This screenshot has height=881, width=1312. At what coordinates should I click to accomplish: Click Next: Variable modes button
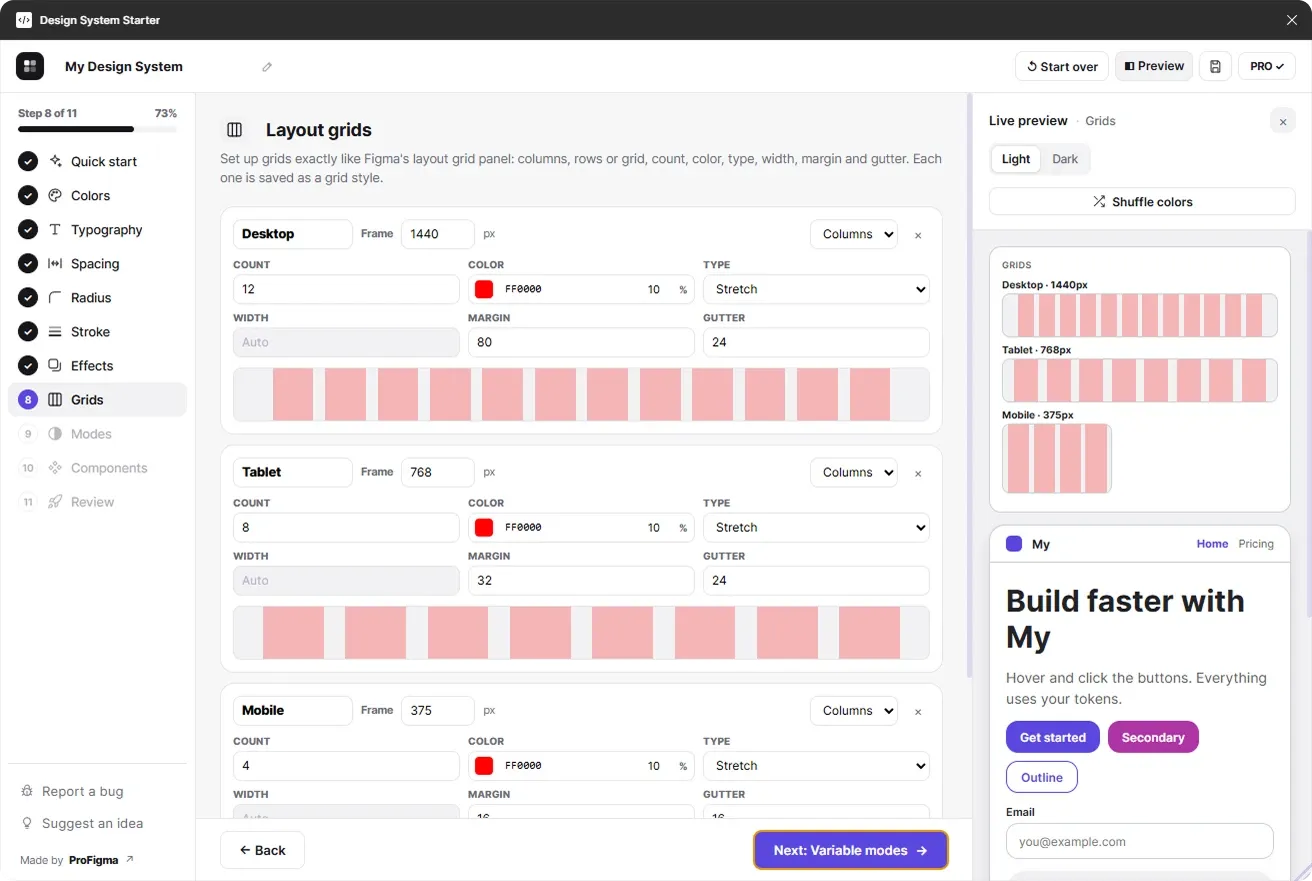[850, 850]
